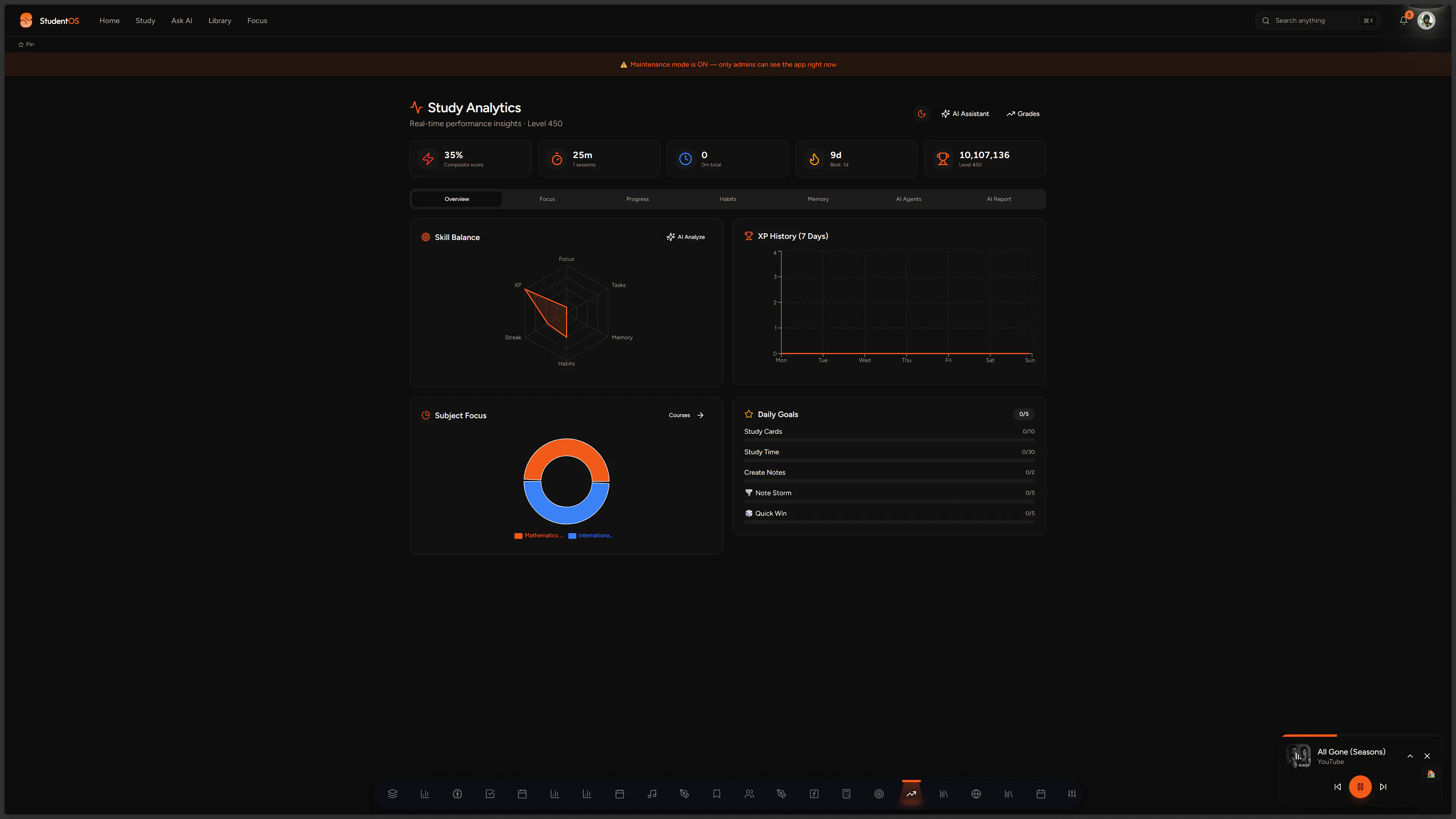Close the music player widget
The height and width of the screenshot is (819, 1456).
pos(1426,756)
